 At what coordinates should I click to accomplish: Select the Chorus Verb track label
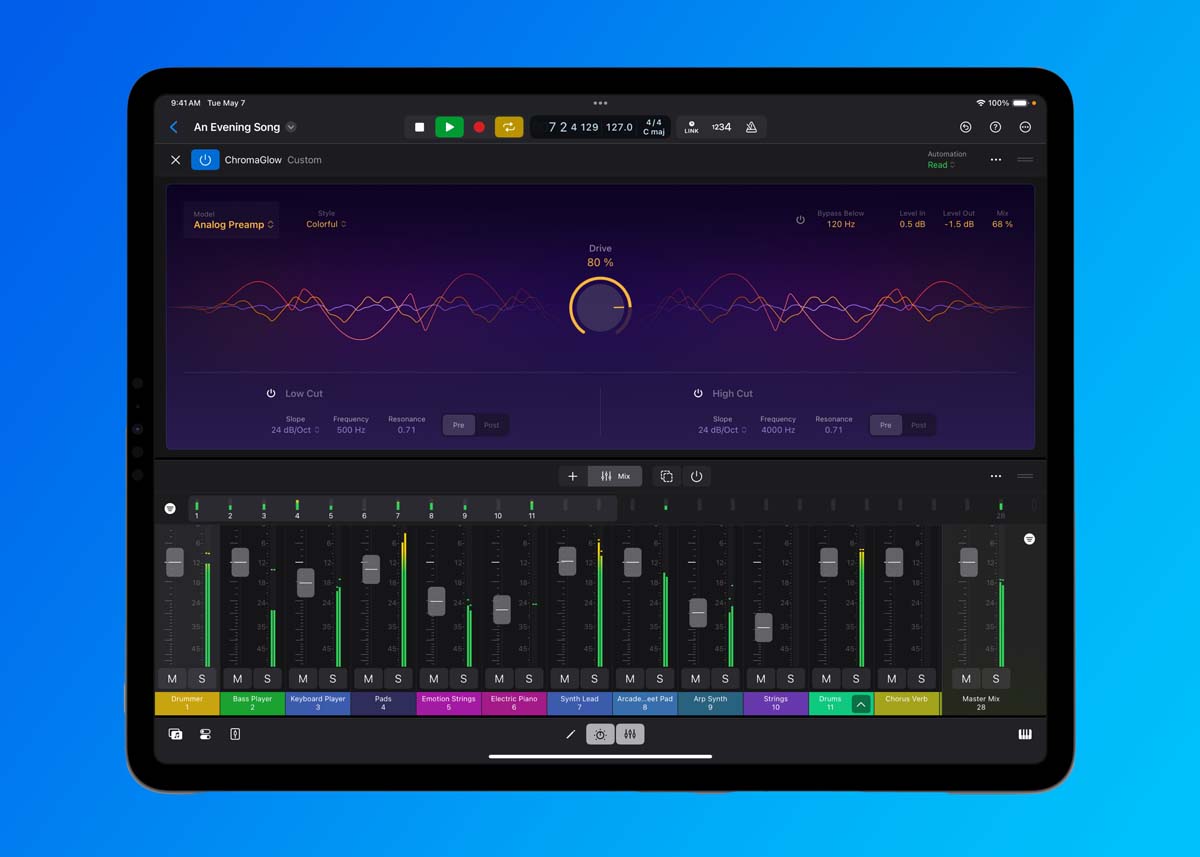point(906,703)
